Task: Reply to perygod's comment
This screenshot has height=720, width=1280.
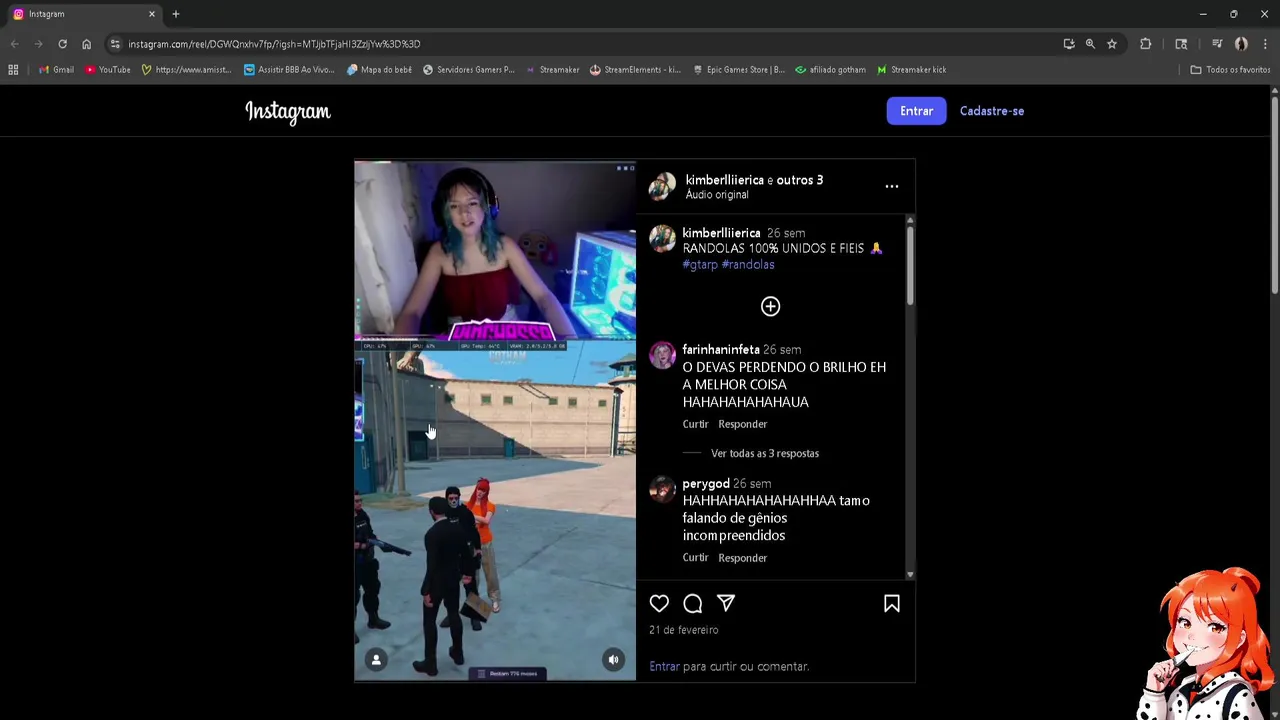Action: [742, 558]
